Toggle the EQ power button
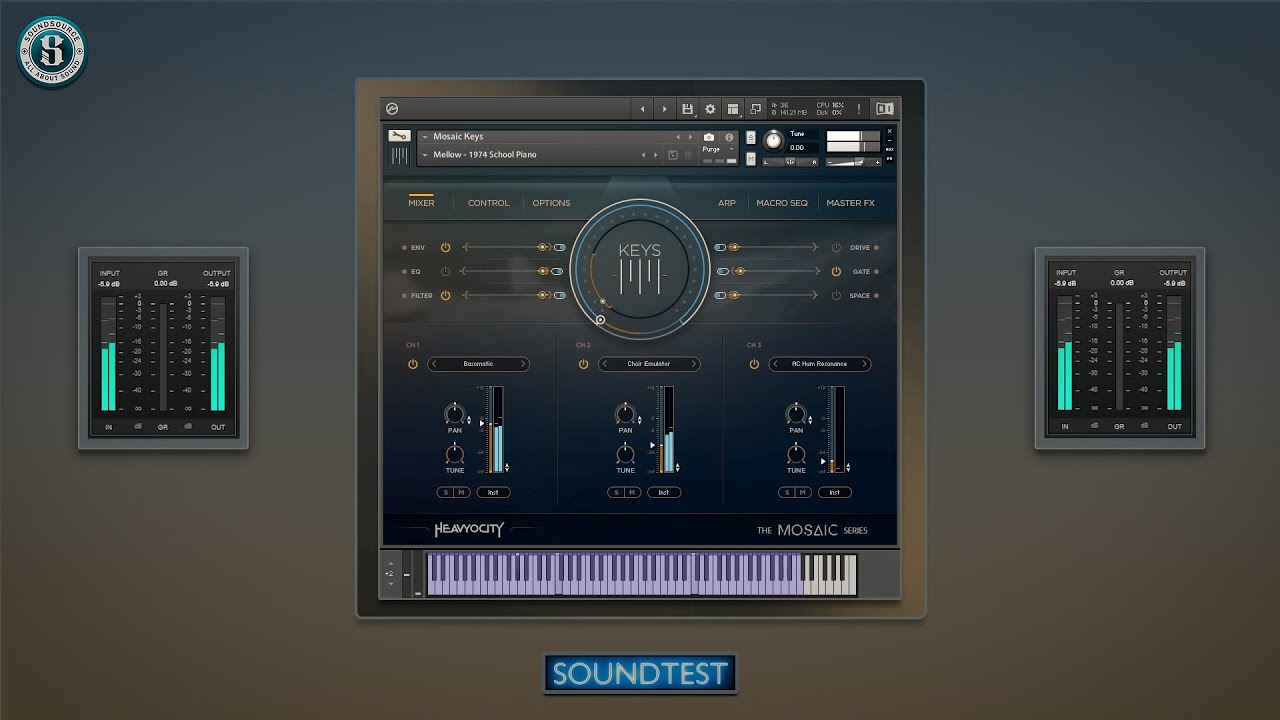 coord(445,271)
